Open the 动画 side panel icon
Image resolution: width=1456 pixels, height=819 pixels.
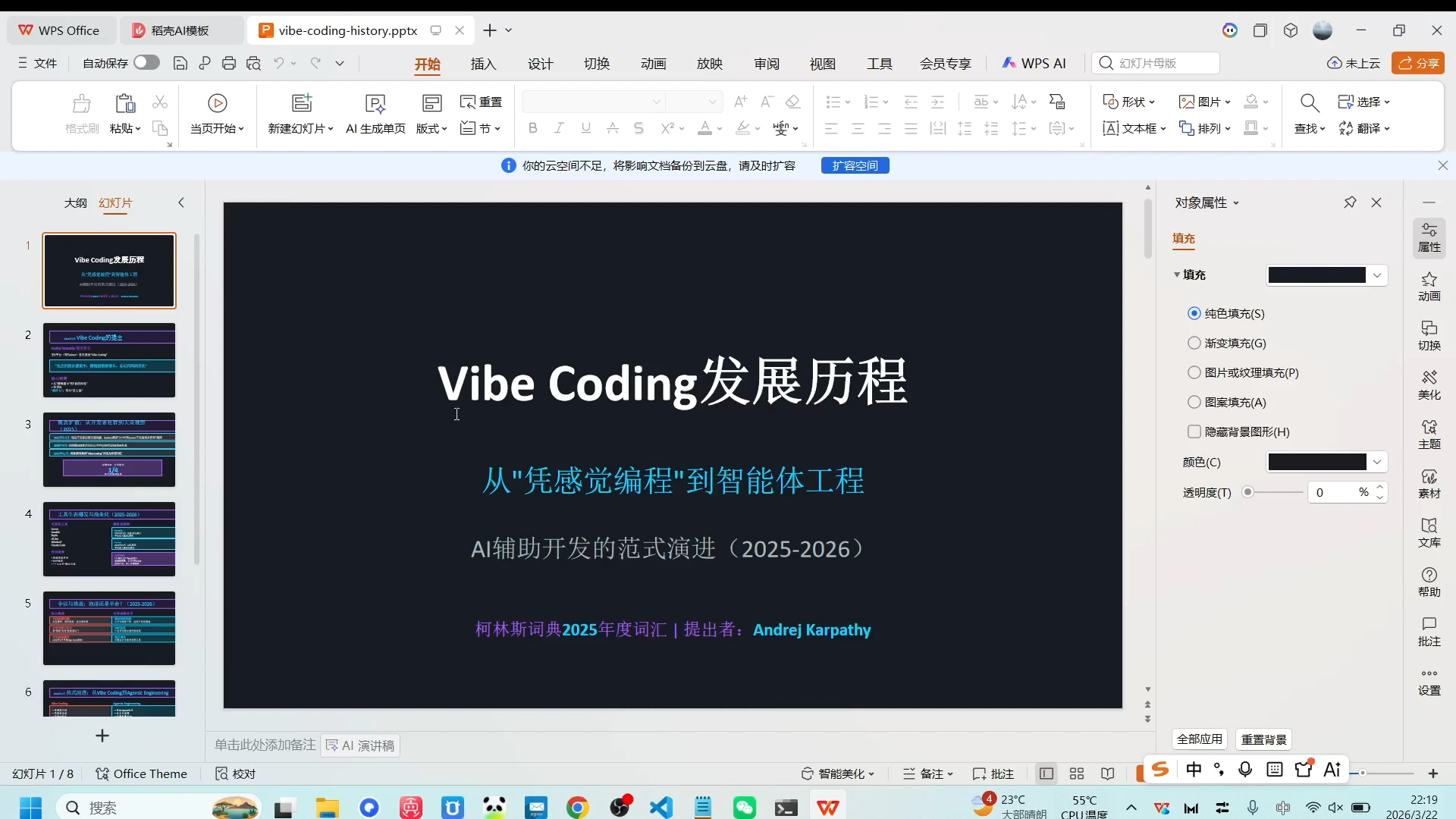[x=1429, y=286]
